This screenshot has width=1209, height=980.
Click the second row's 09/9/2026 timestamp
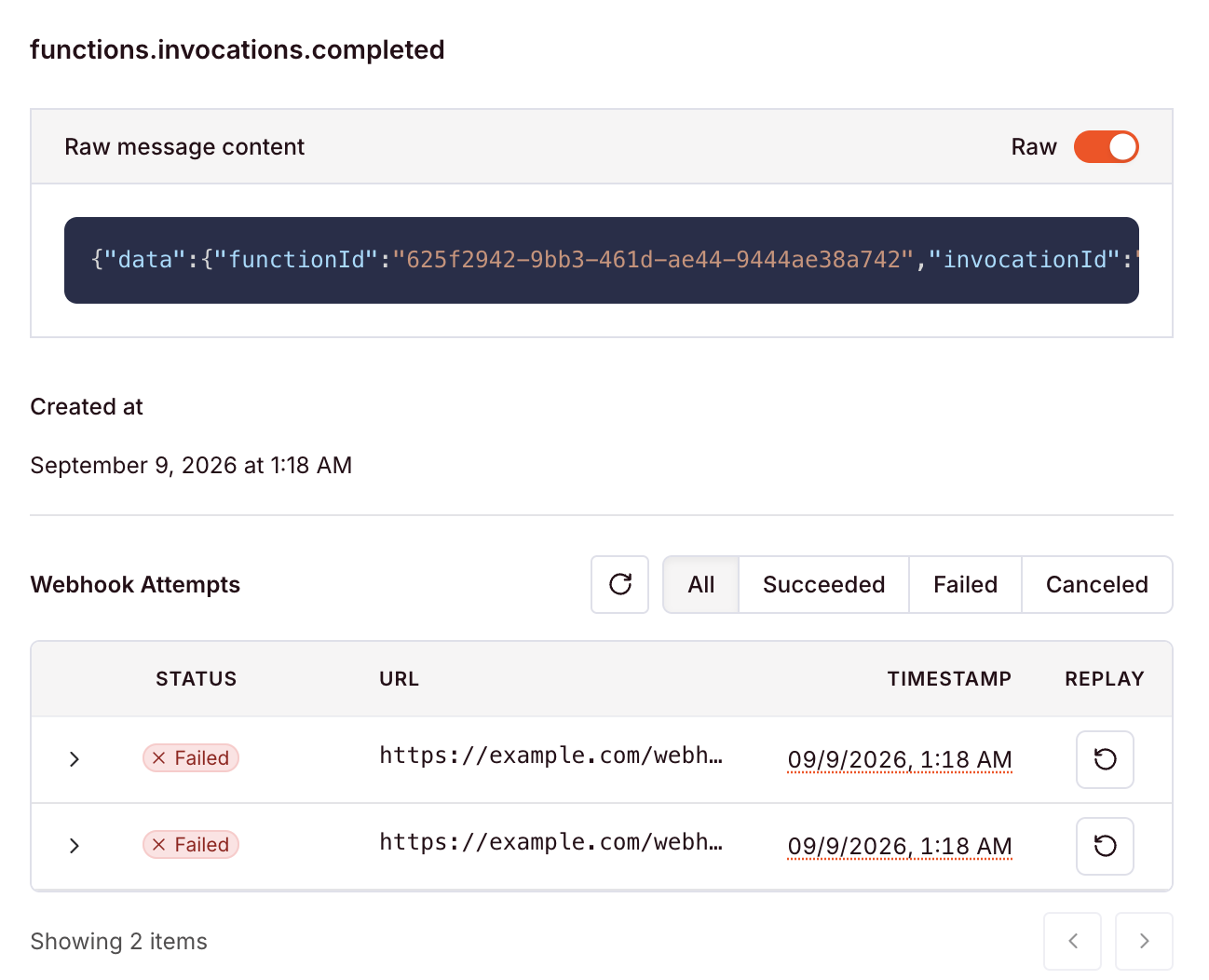coord(900,847)
